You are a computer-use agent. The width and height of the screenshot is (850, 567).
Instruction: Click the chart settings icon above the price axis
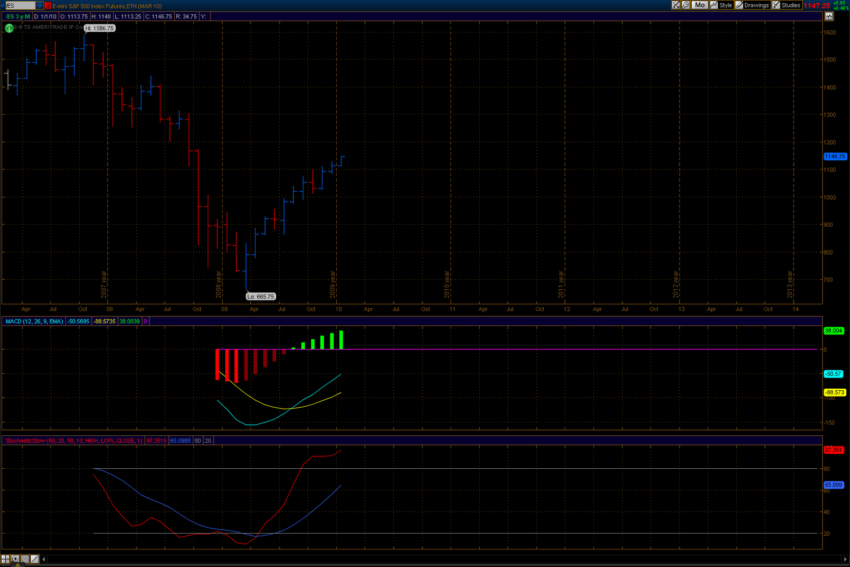pos(830,17)
